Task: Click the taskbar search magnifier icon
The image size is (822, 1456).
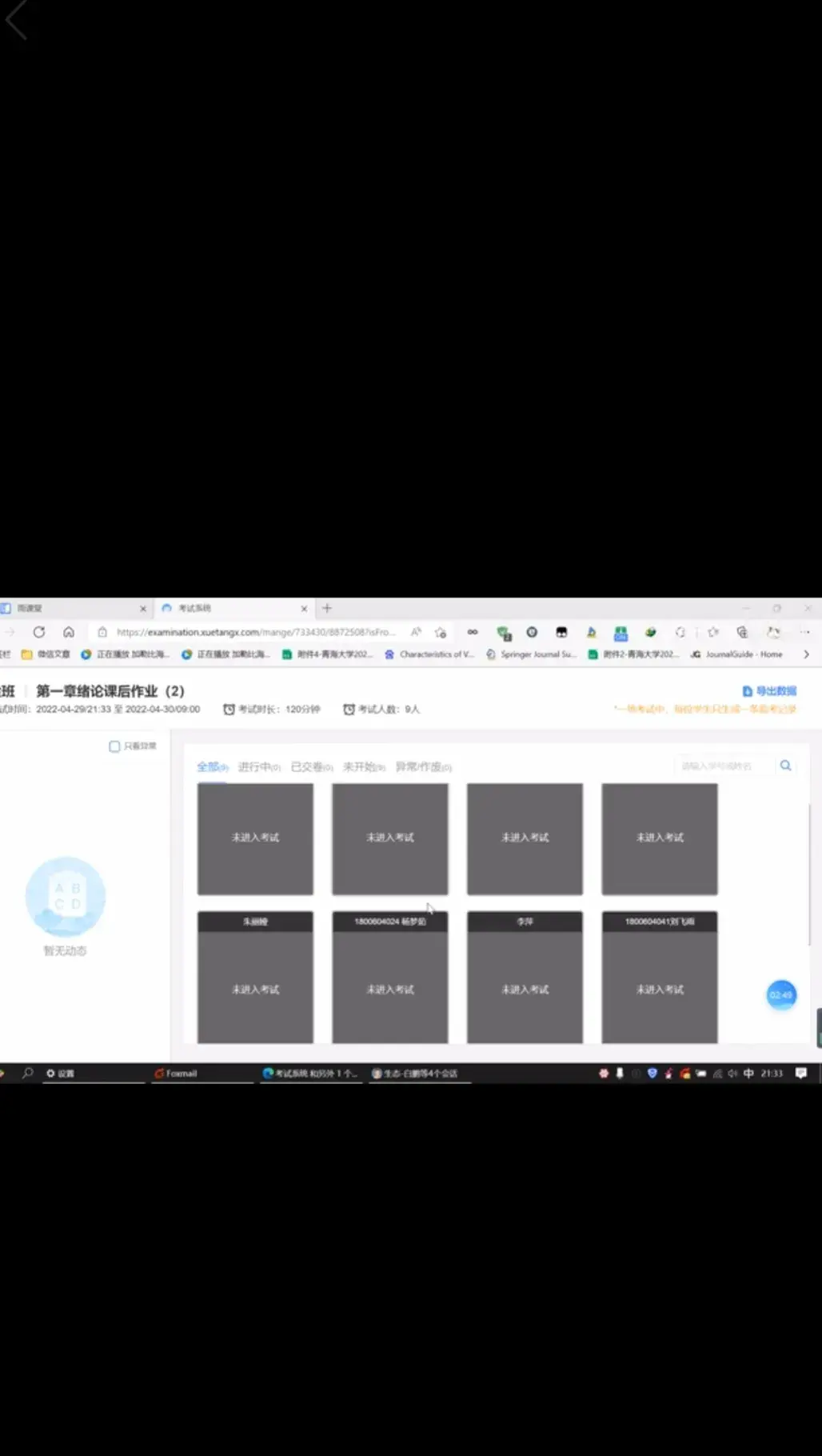Action: point(28,1073)
